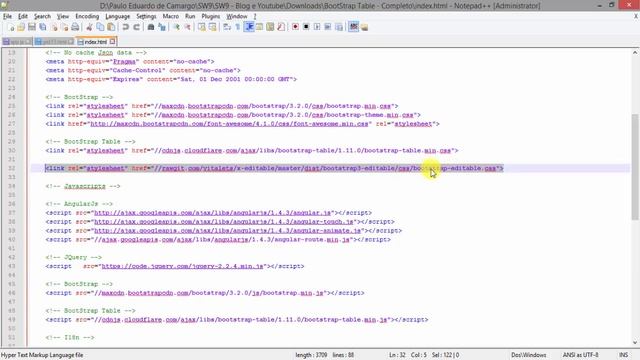Open a file with the Open icon
Screen dimensions: 640x360
21,27
